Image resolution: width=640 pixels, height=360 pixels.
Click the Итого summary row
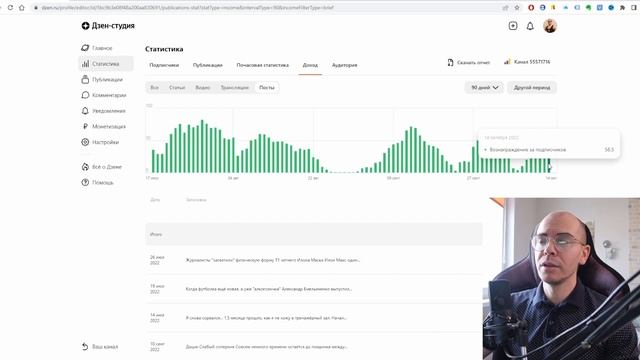[x=314, y=234]
